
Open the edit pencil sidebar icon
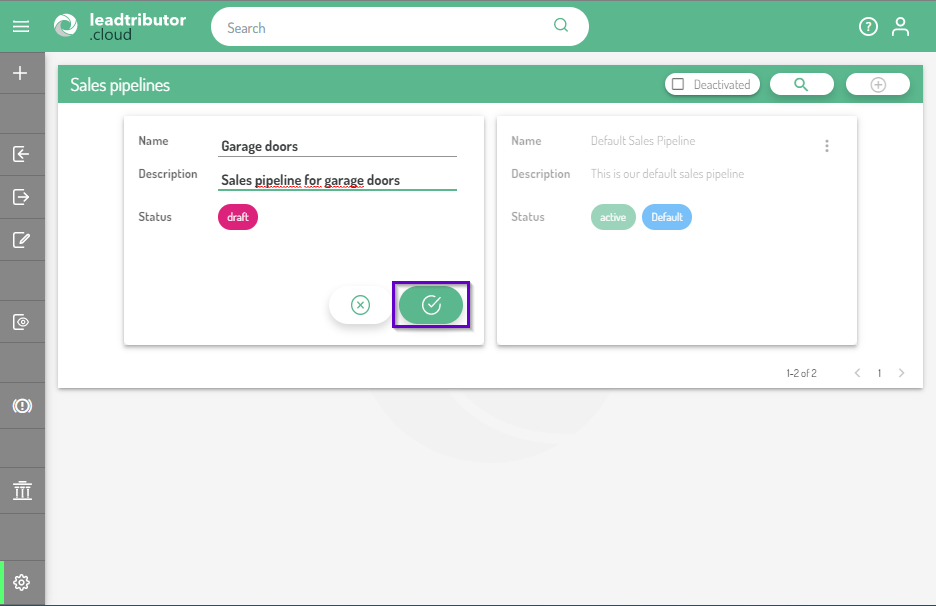tap(21, 240)
